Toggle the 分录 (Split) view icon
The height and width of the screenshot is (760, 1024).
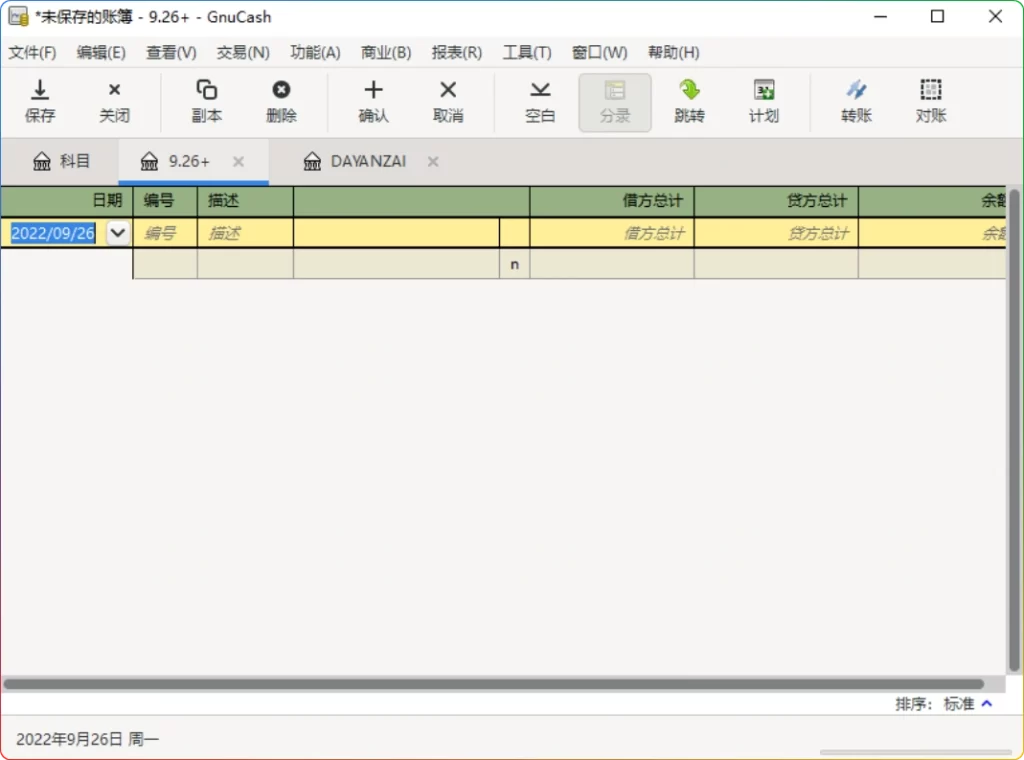coord(614,100)
